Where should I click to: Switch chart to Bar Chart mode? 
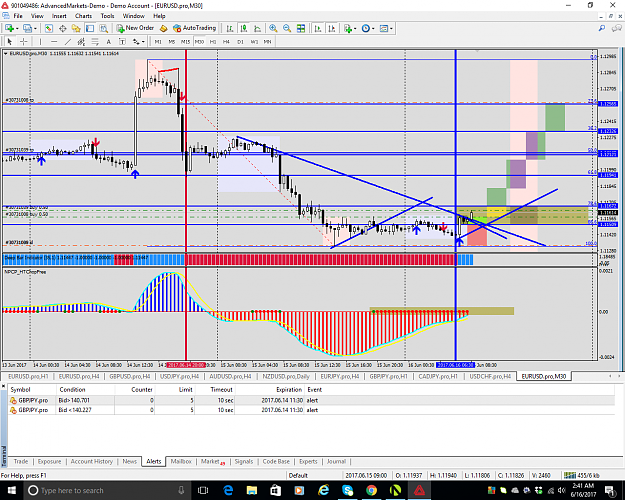[x=230, y=28]
